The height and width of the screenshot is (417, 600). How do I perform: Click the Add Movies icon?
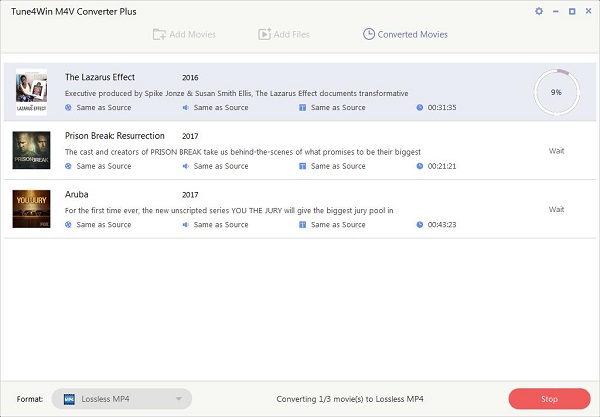159,34
